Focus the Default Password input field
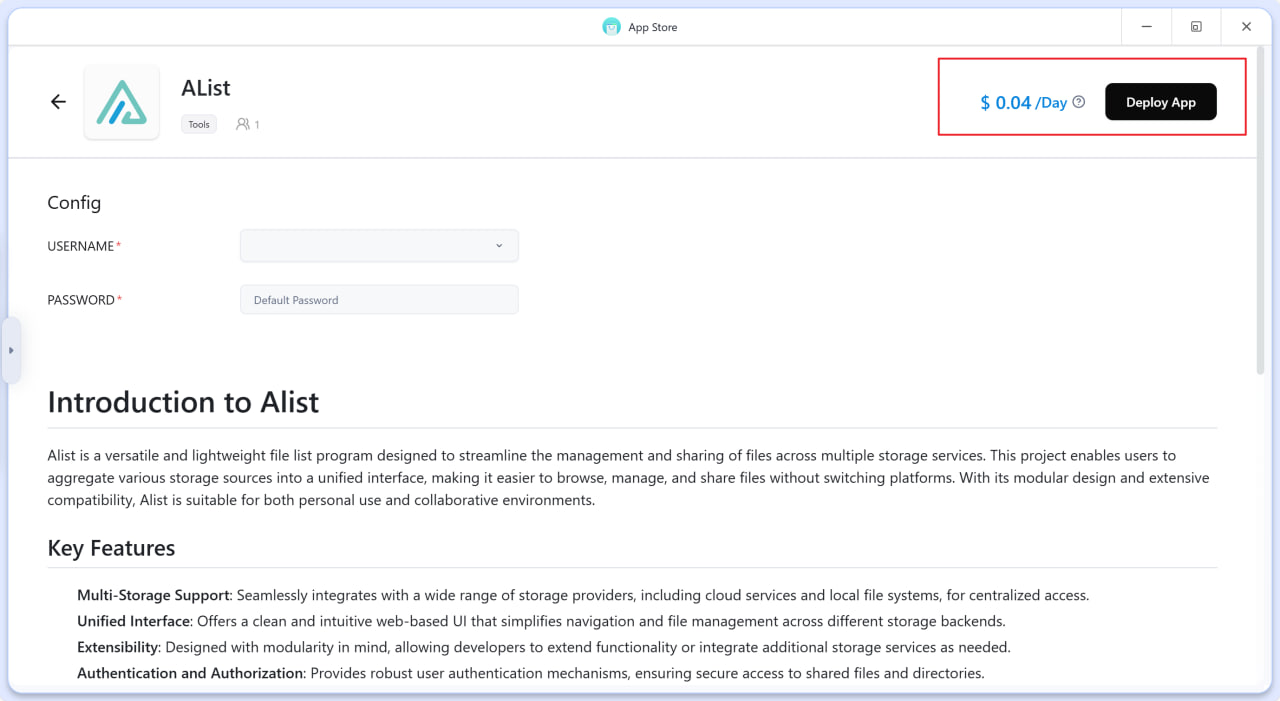1280x701 pixels. [x=379, y=300]
